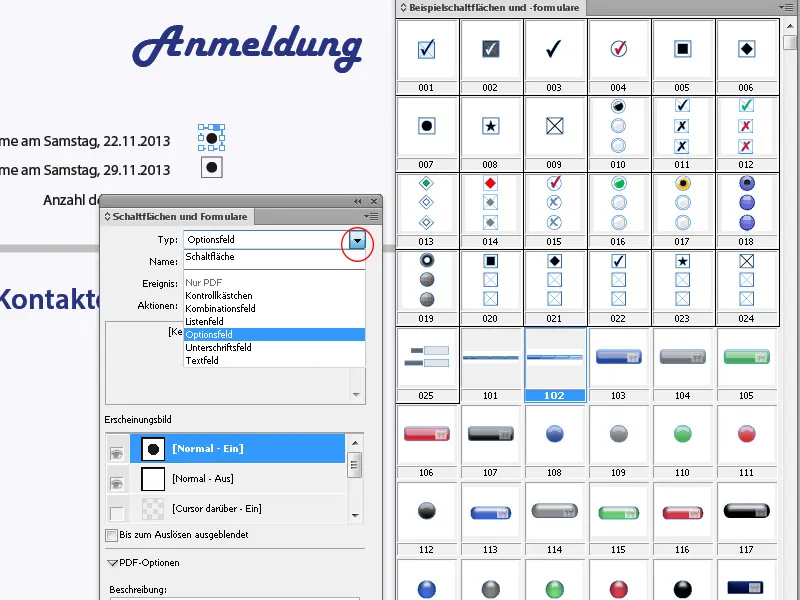Activate Beispielschaltflächen und -formulare tab

click(x=491, y=8)
